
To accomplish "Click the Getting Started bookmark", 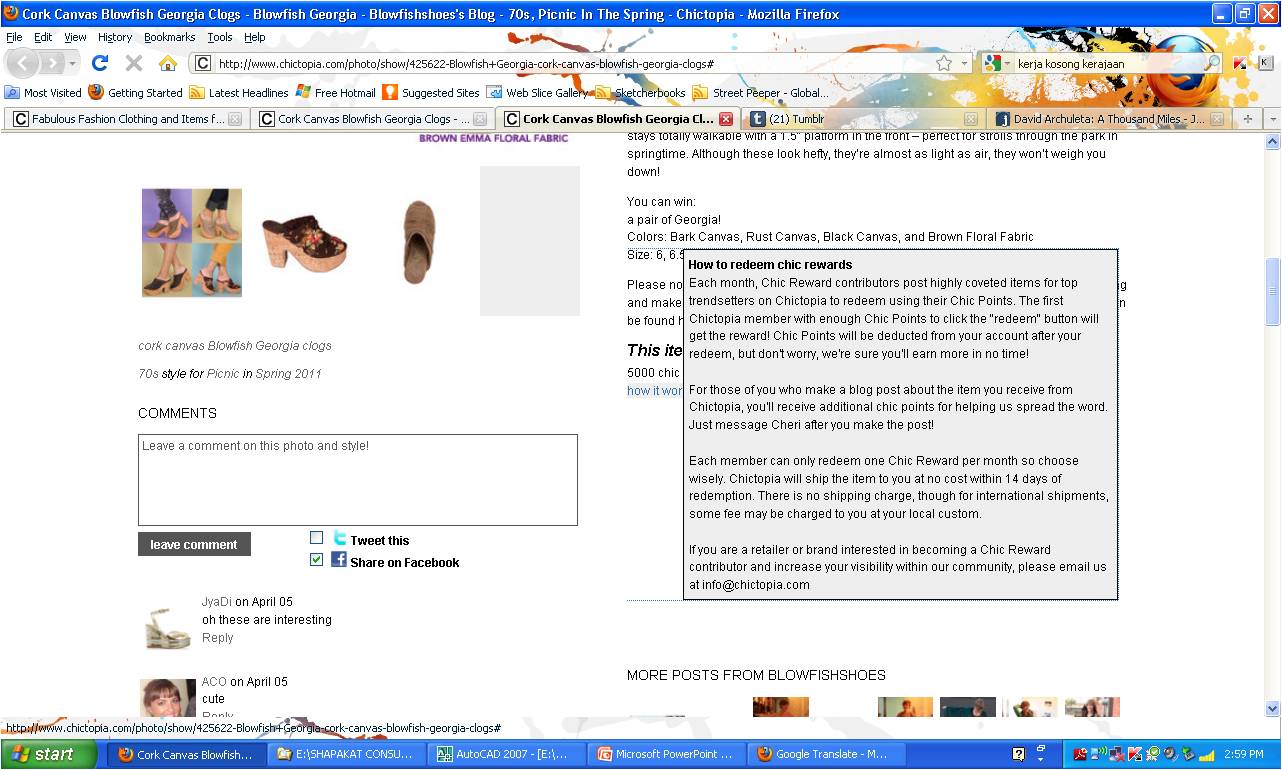I will coord(135,92).
